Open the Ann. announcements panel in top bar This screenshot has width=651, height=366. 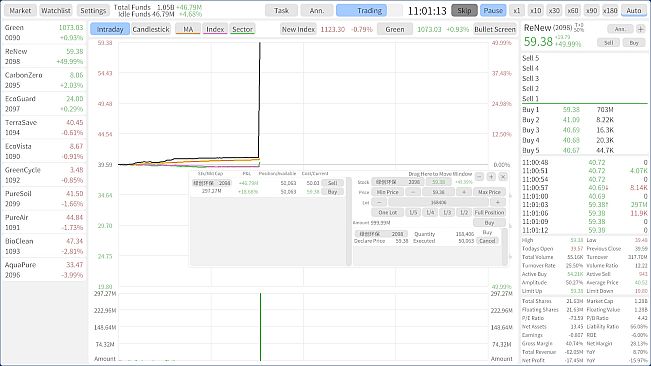point(317,10)
